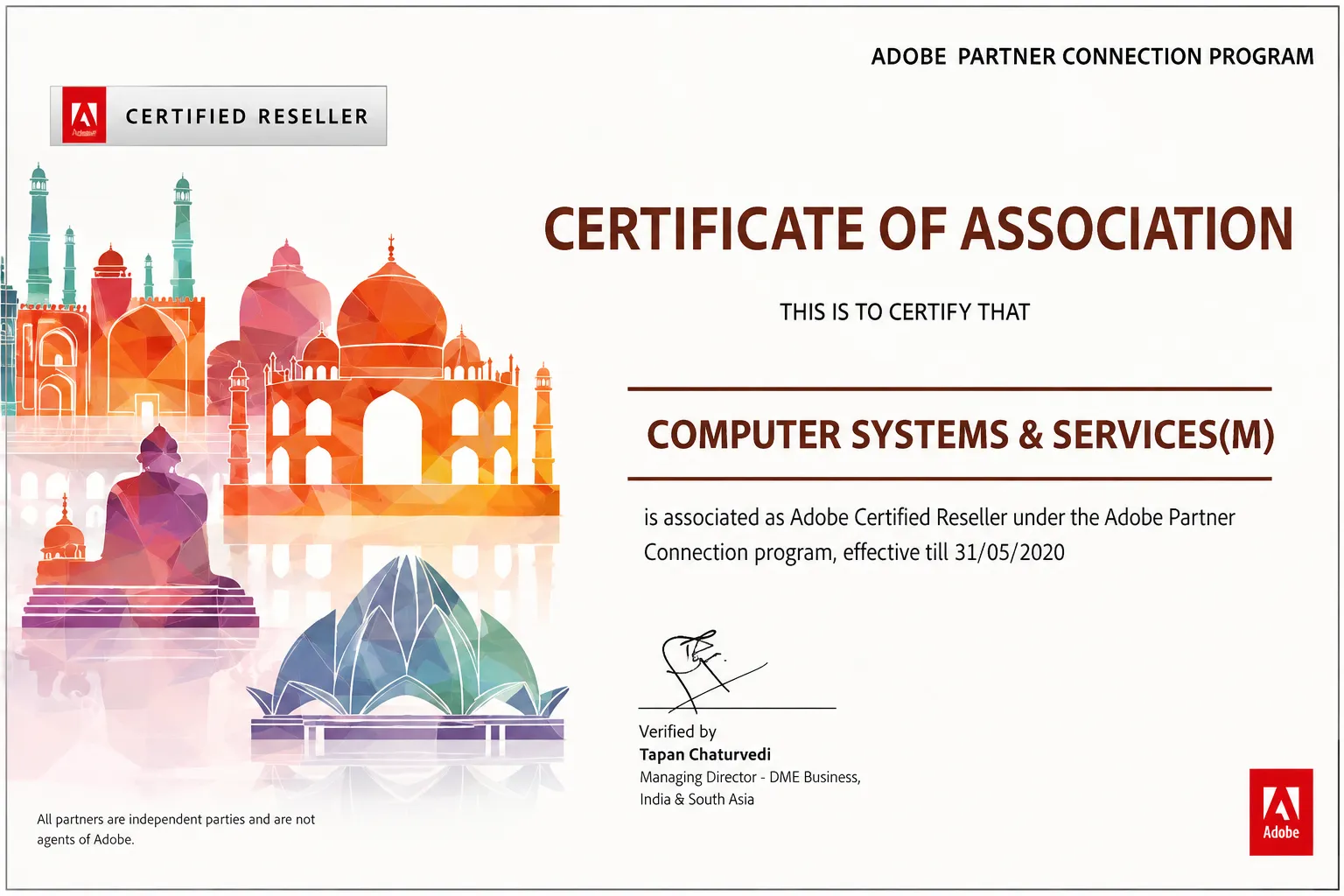Click the "THIS IS TO CERTIFY THAT" line
Screen dimensions: 1344x896
pos(905,311)
